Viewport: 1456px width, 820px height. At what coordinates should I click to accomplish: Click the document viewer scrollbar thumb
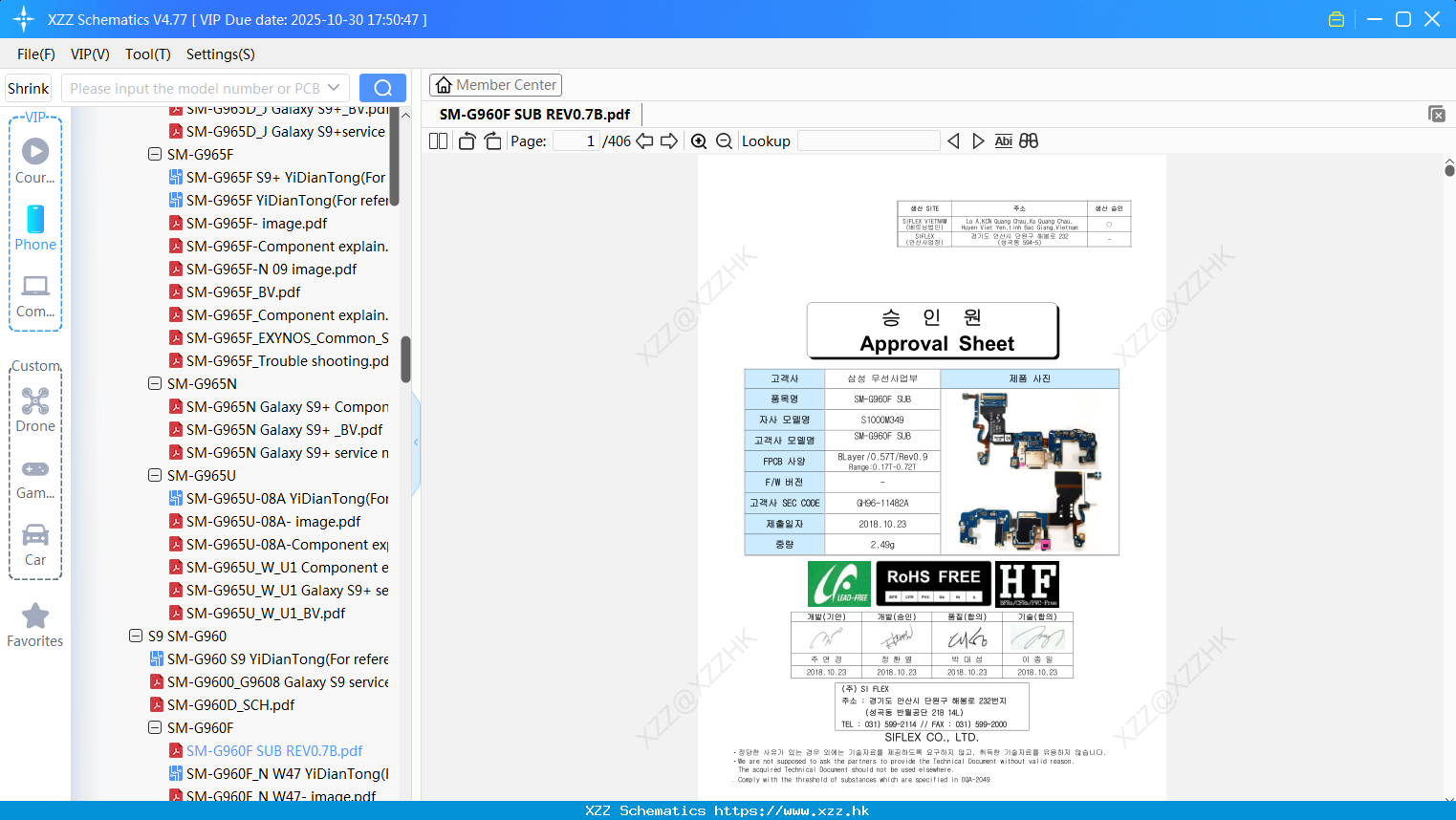click(x=1449, y=170)
